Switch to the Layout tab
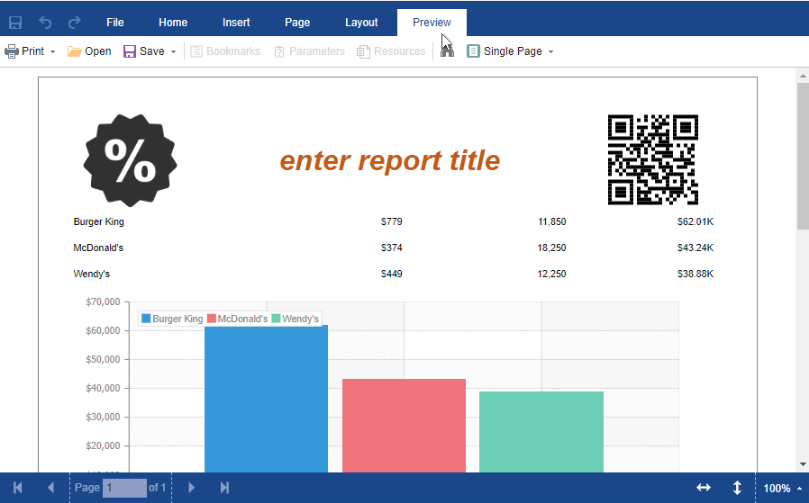The height and width of the screenshot is (503, 809). tap(361, 22)
